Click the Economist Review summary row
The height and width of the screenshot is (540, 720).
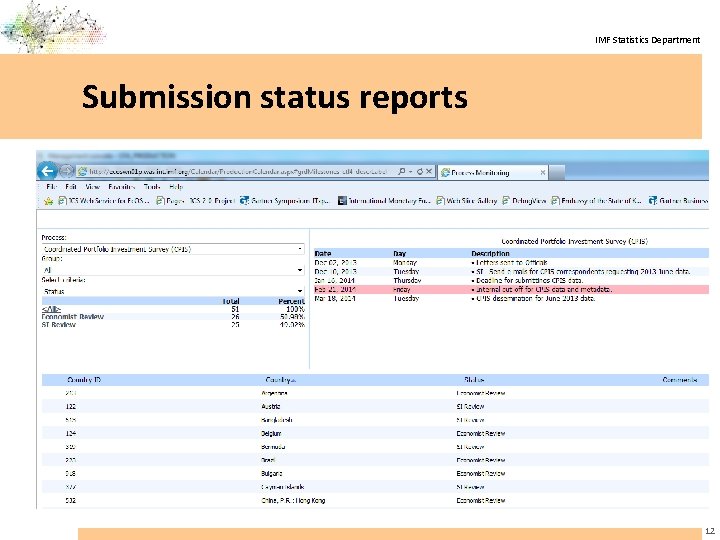[x=173, y=317]
